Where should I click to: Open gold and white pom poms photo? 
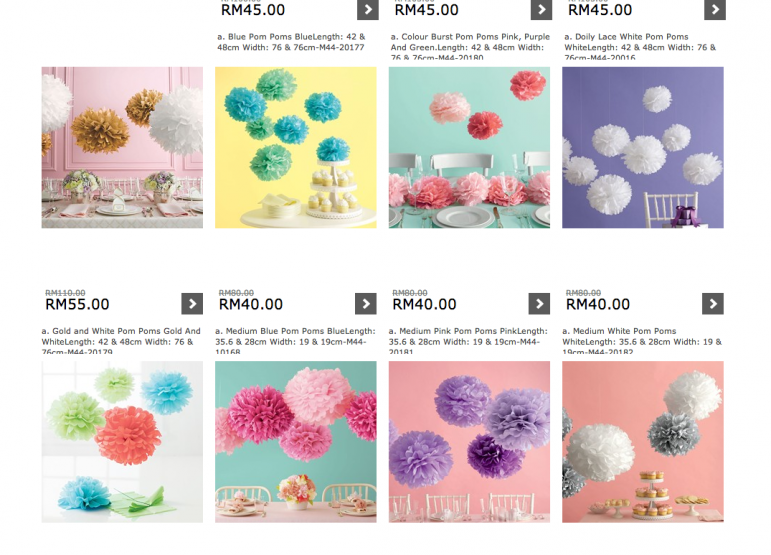pyautogui.click(x=122, y=147)
